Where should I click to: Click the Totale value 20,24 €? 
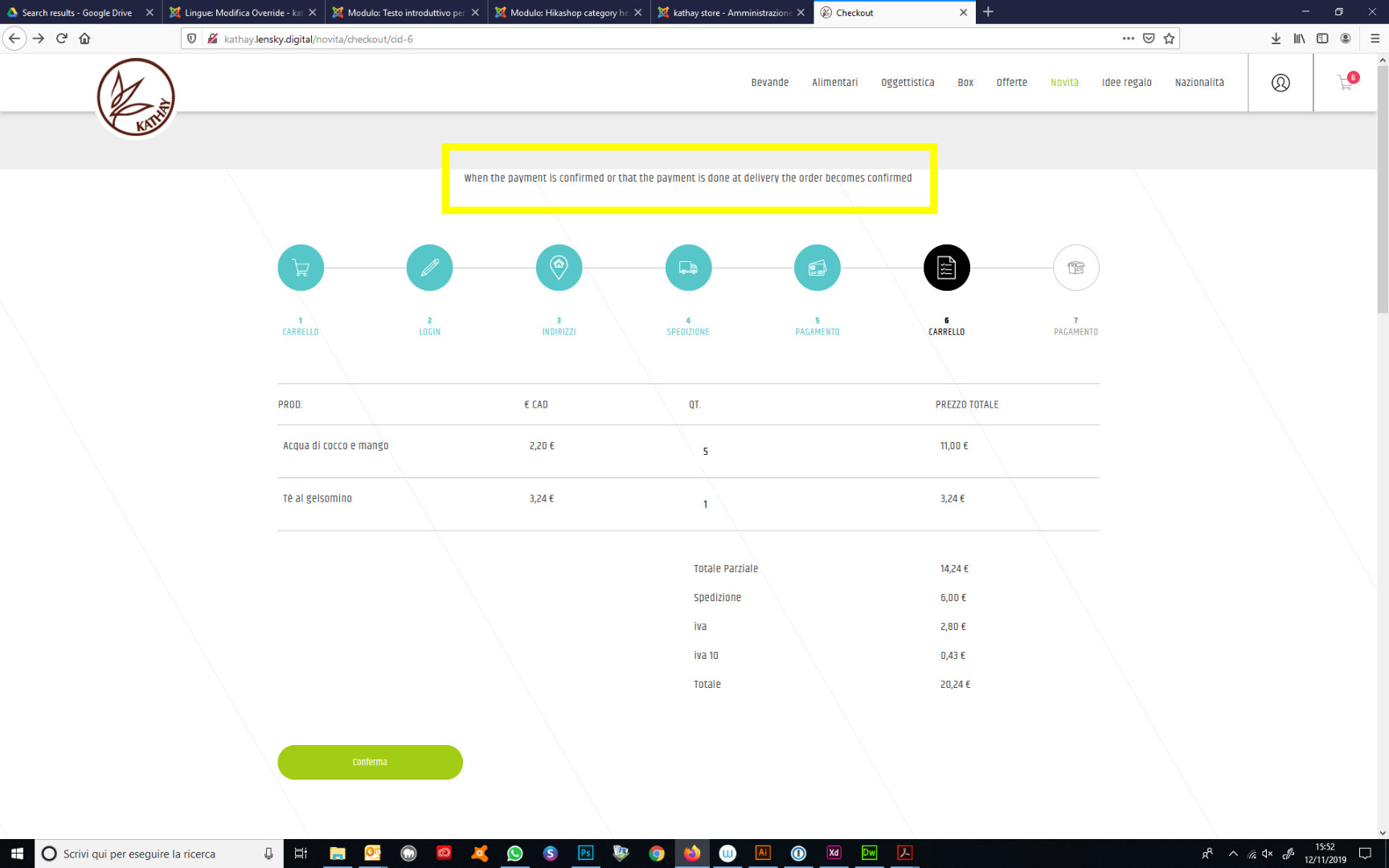[x=955, y=685]
